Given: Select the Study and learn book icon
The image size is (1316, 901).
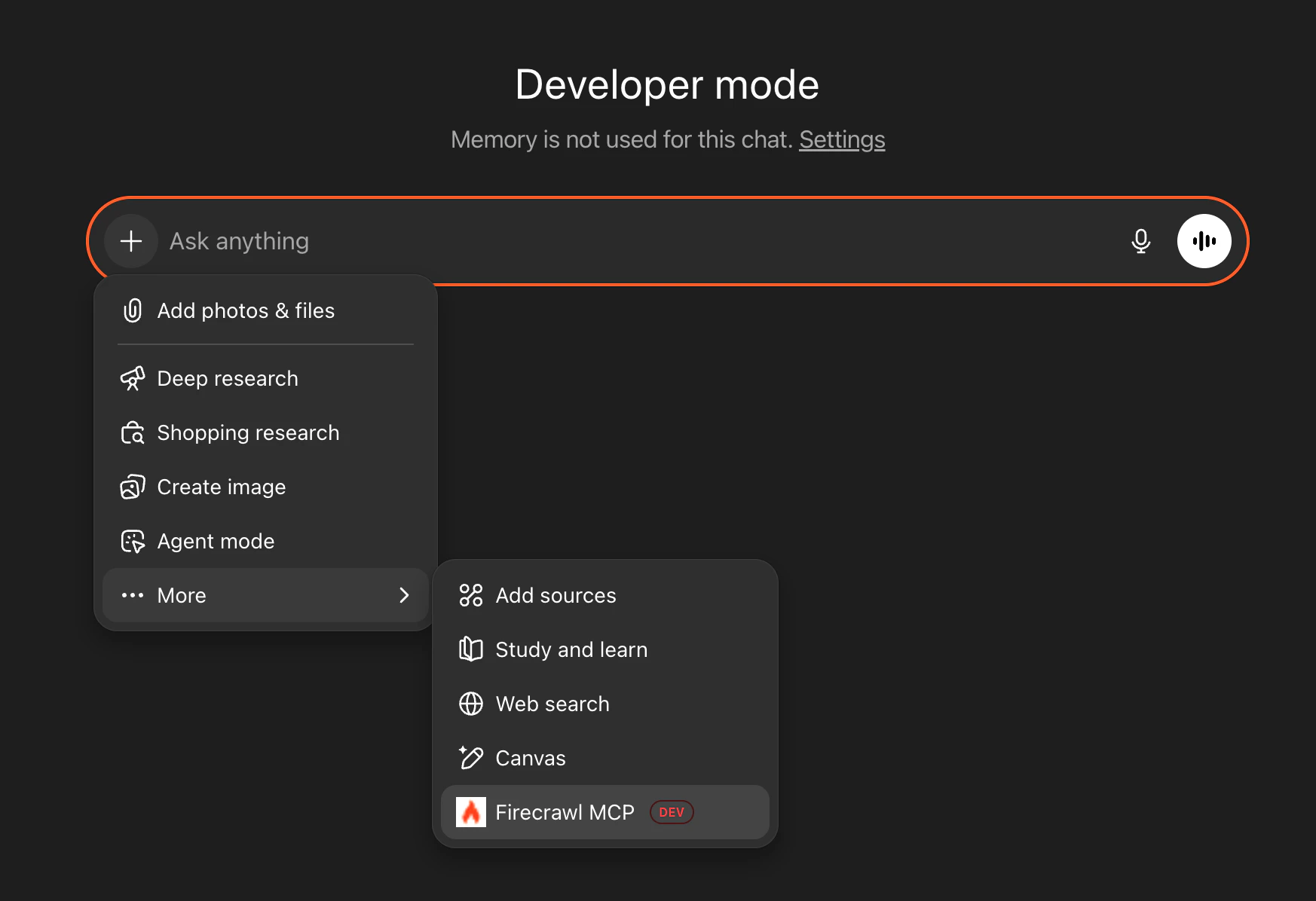Looking at the screenshot, I should pyautogui.click(x=470, y=649).
